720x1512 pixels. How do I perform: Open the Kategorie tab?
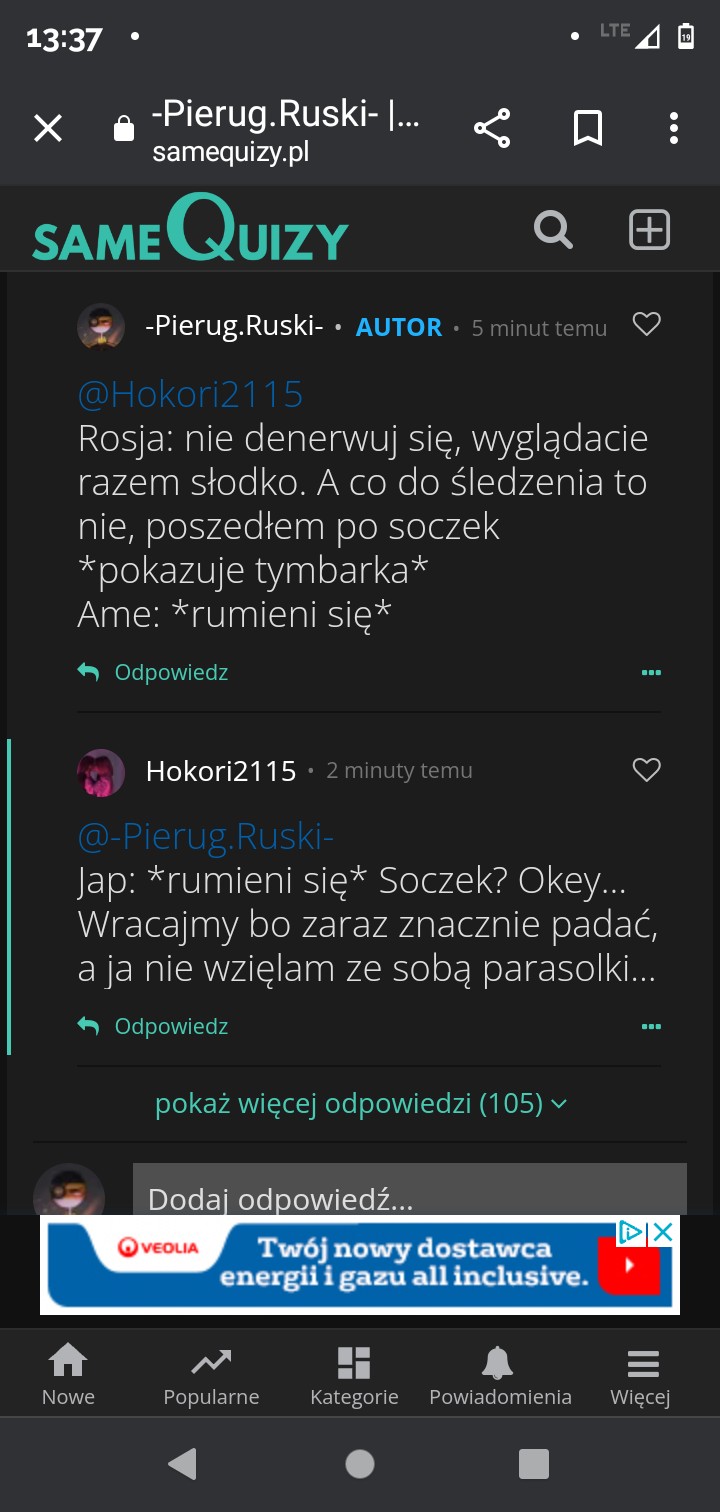click(x=354, y=1376)
